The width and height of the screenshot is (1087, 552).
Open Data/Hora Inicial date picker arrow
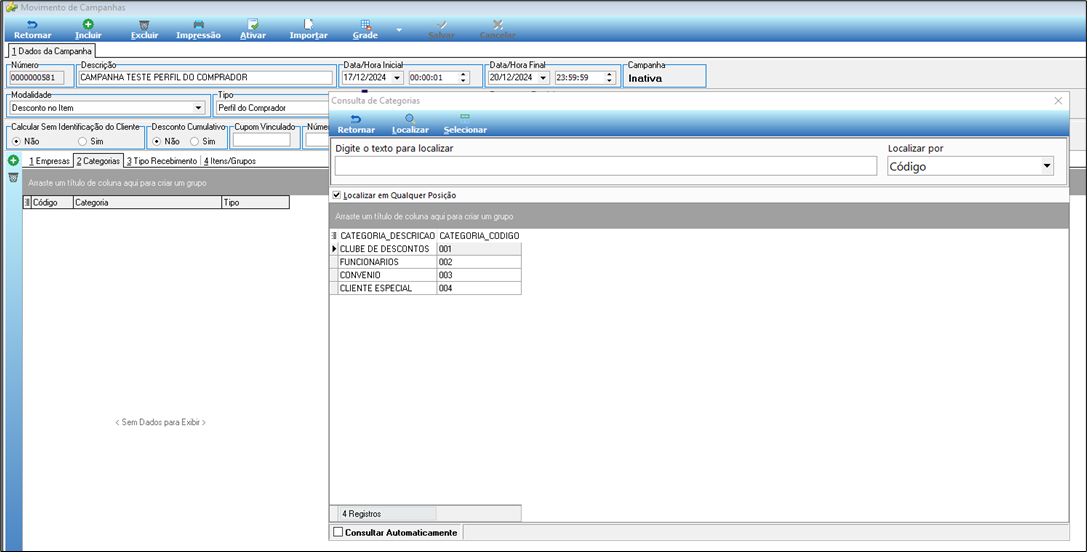coord(397,78)
